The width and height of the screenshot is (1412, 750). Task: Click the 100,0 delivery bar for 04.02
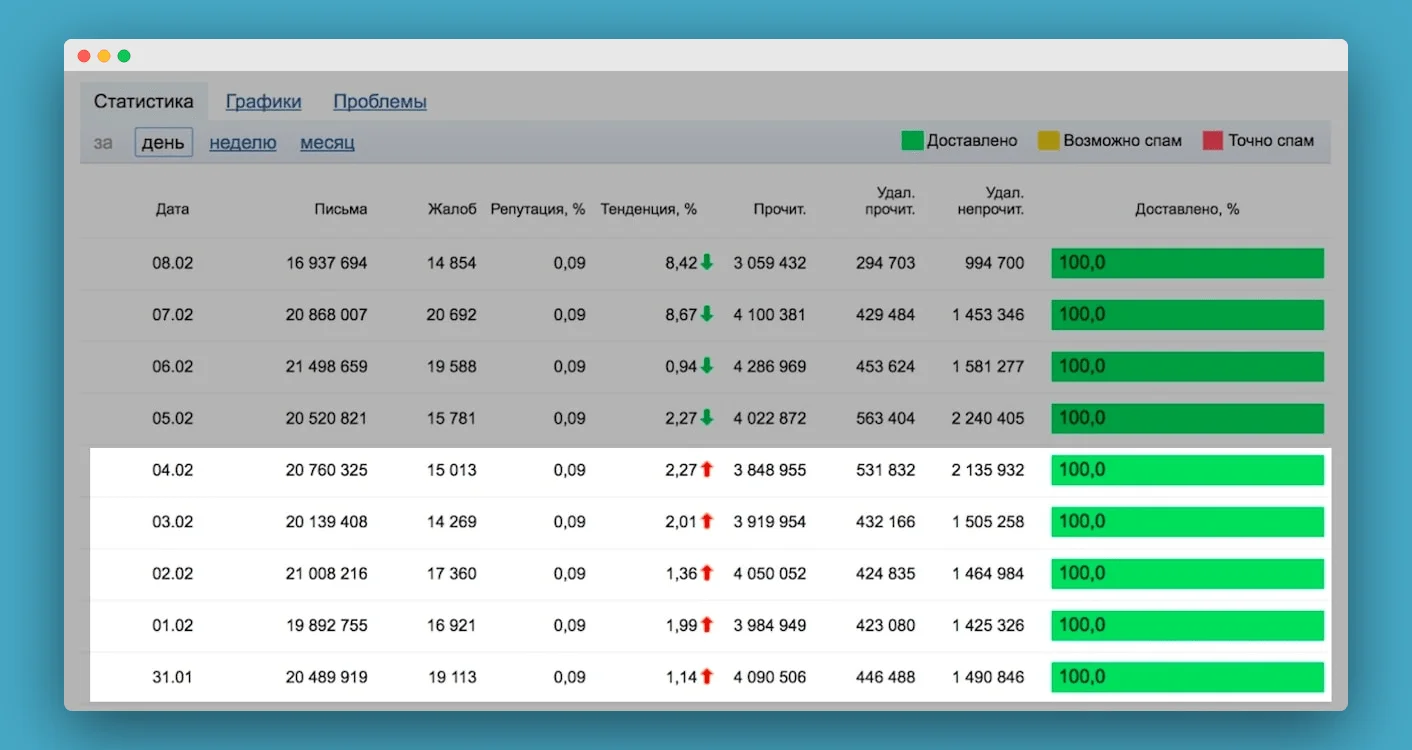point(1187,469)
